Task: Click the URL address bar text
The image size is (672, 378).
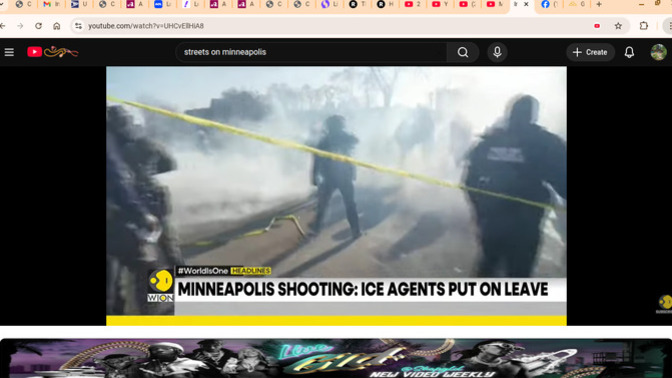Action: point(146,26)
